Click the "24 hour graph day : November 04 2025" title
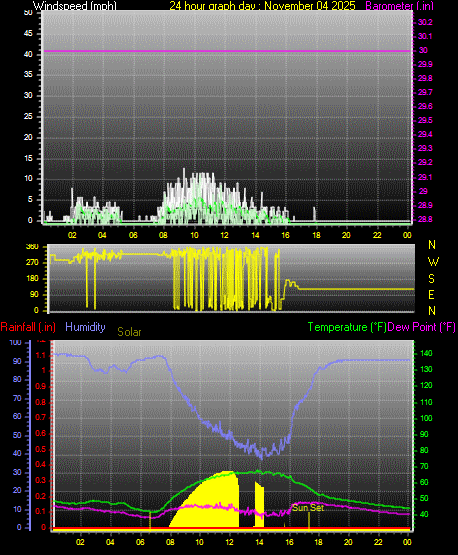 pos(262,6)
